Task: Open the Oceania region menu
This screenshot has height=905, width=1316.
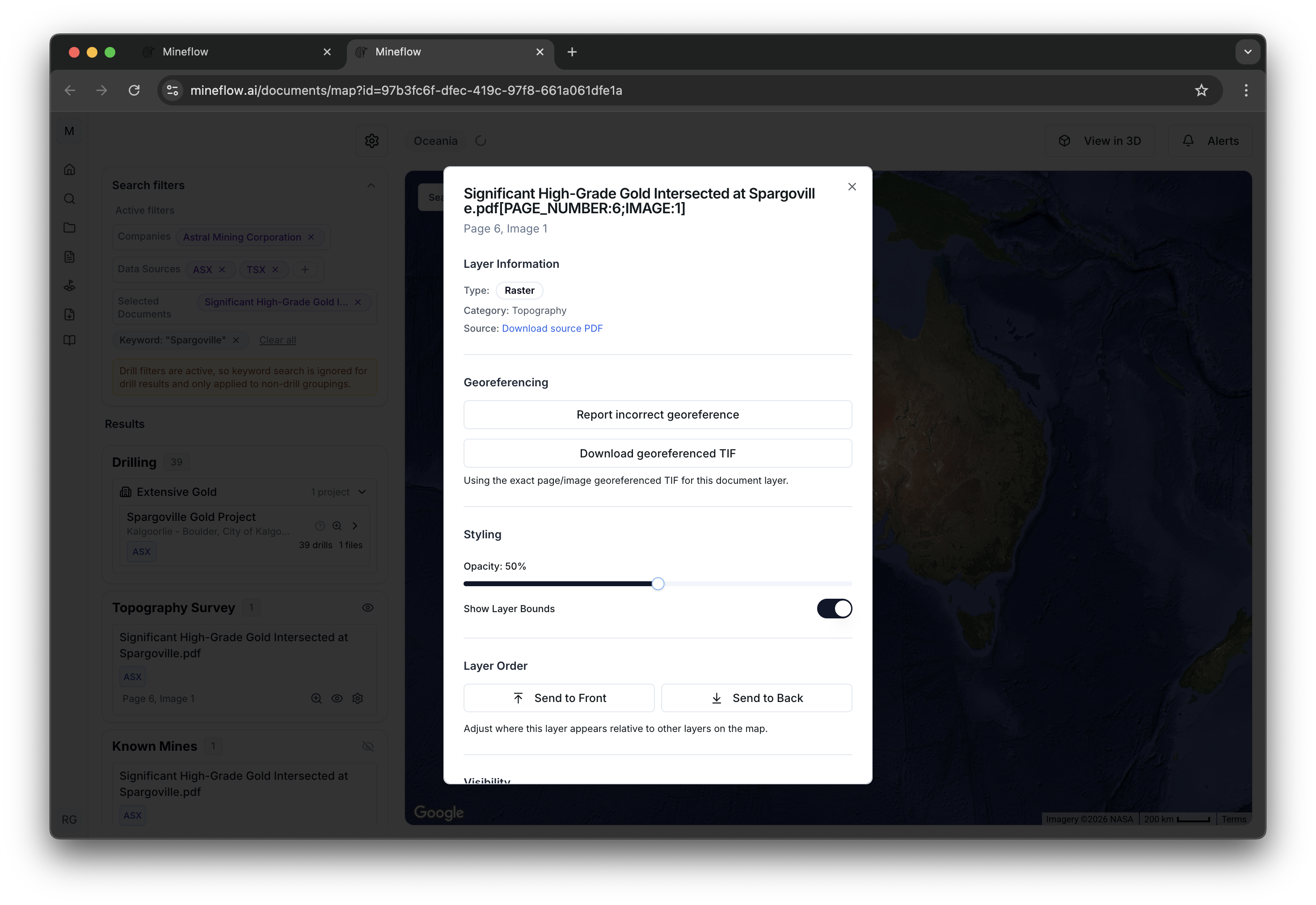Action: tap(436, 141)
